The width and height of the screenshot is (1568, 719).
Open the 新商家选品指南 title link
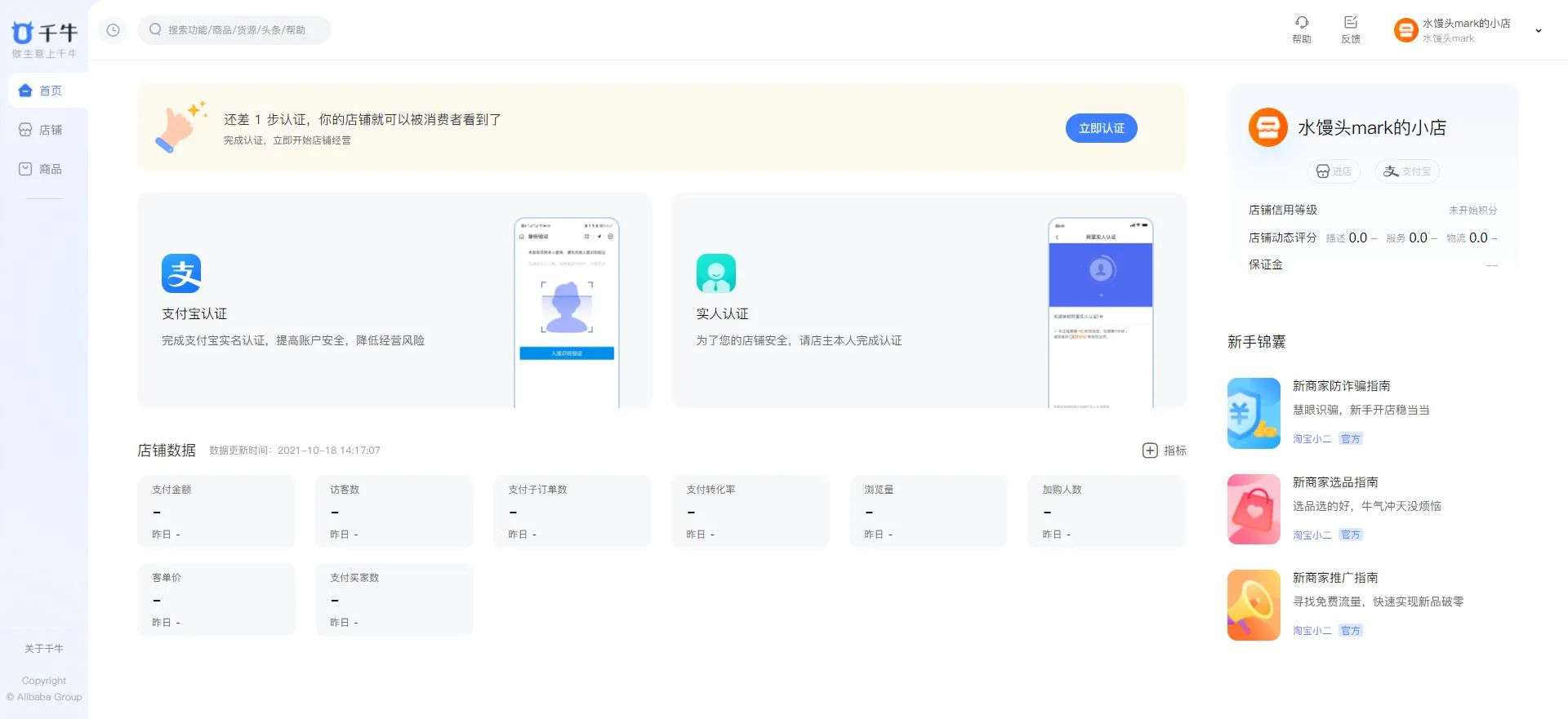click(x=1335, y=482)
